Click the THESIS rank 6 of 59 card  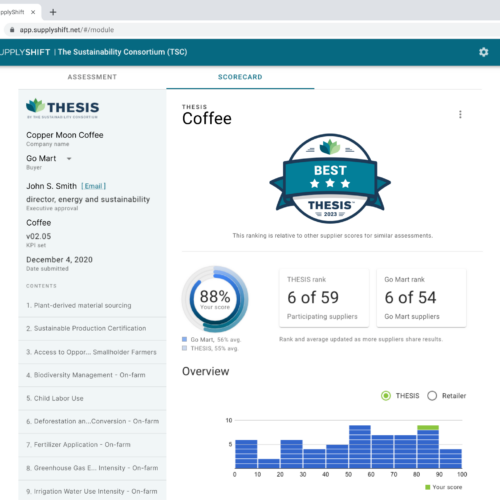click(324, 298)
